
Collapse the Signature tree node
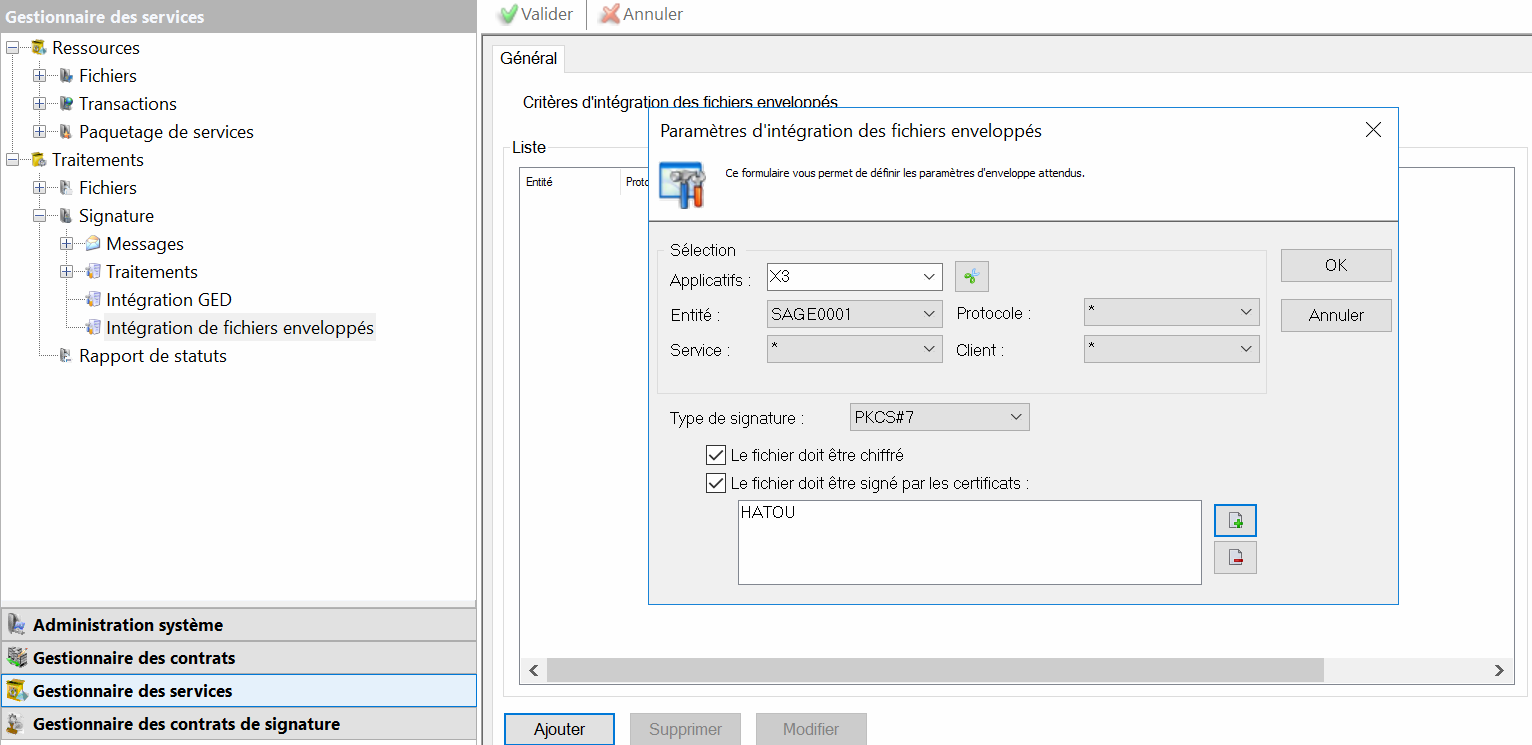coord(40,216)
